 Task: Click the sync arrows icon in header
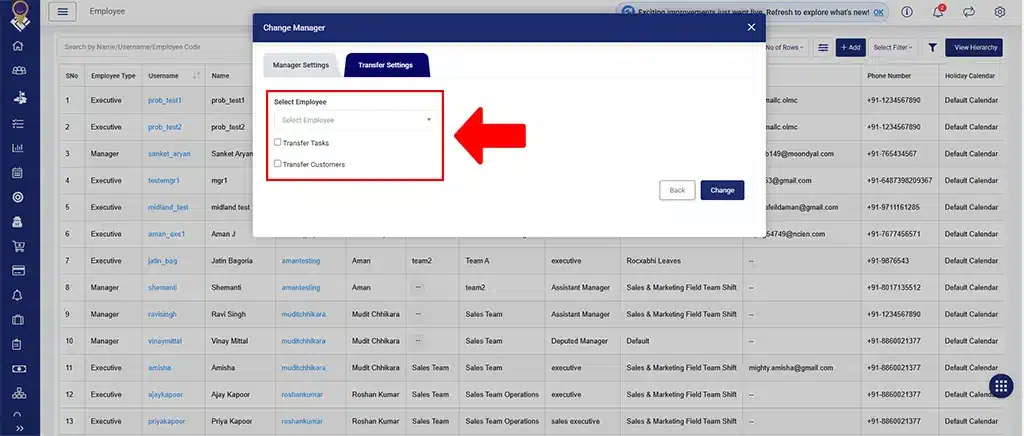coord(968,12)
